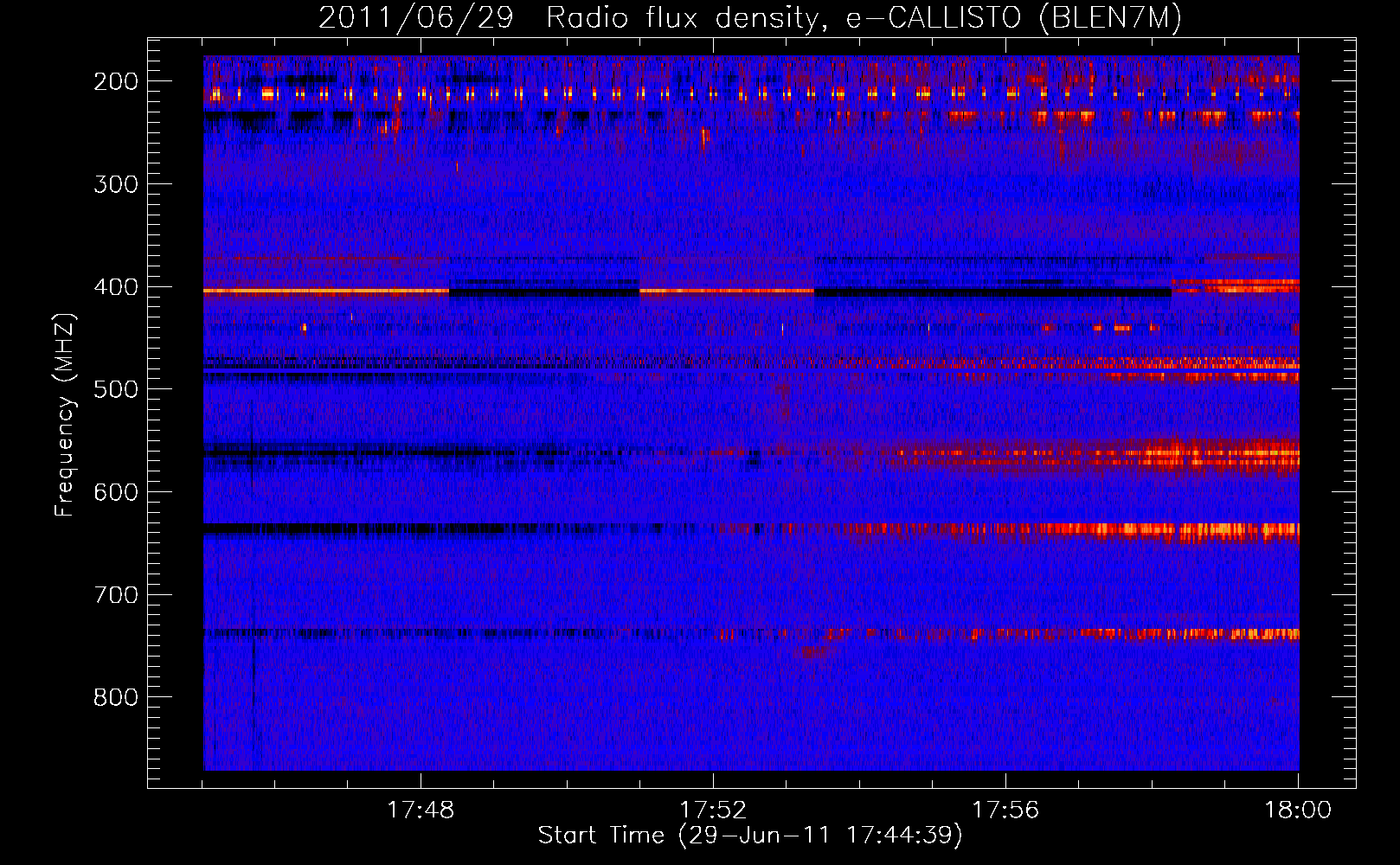This screenshot has width=1400, height=865.
Task: Click the 700 frequency tick label
Action: pos(116,595)
